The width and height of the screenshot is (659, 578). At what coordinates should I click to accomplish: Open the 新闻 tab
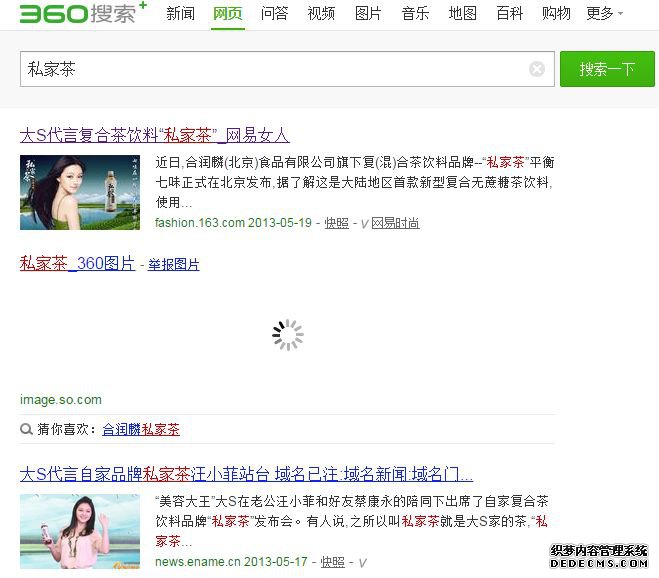(x=180, y=13)
